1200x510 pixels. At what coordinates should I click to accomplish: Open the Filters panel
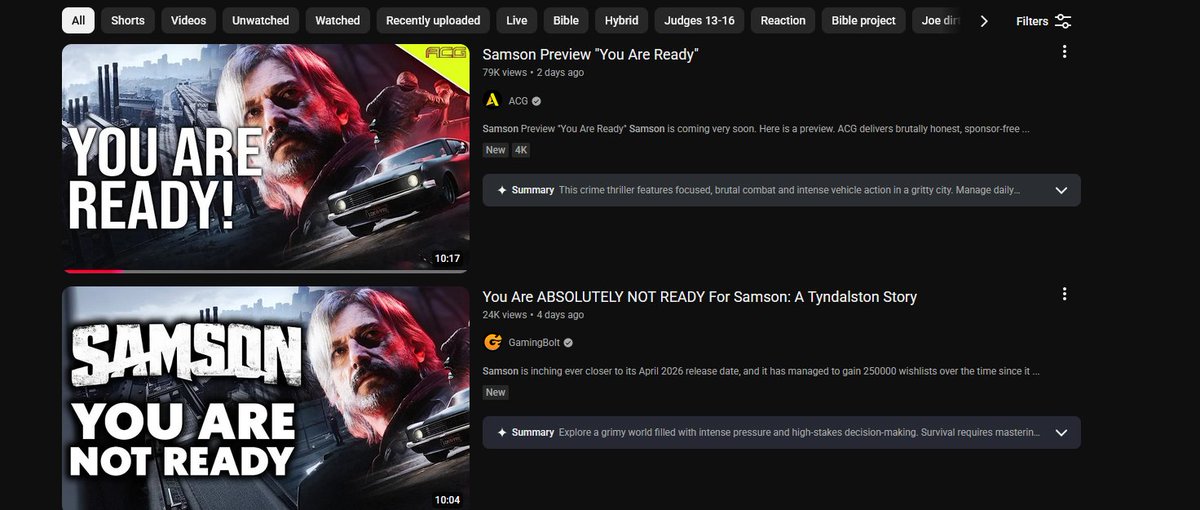(1044, 21)
